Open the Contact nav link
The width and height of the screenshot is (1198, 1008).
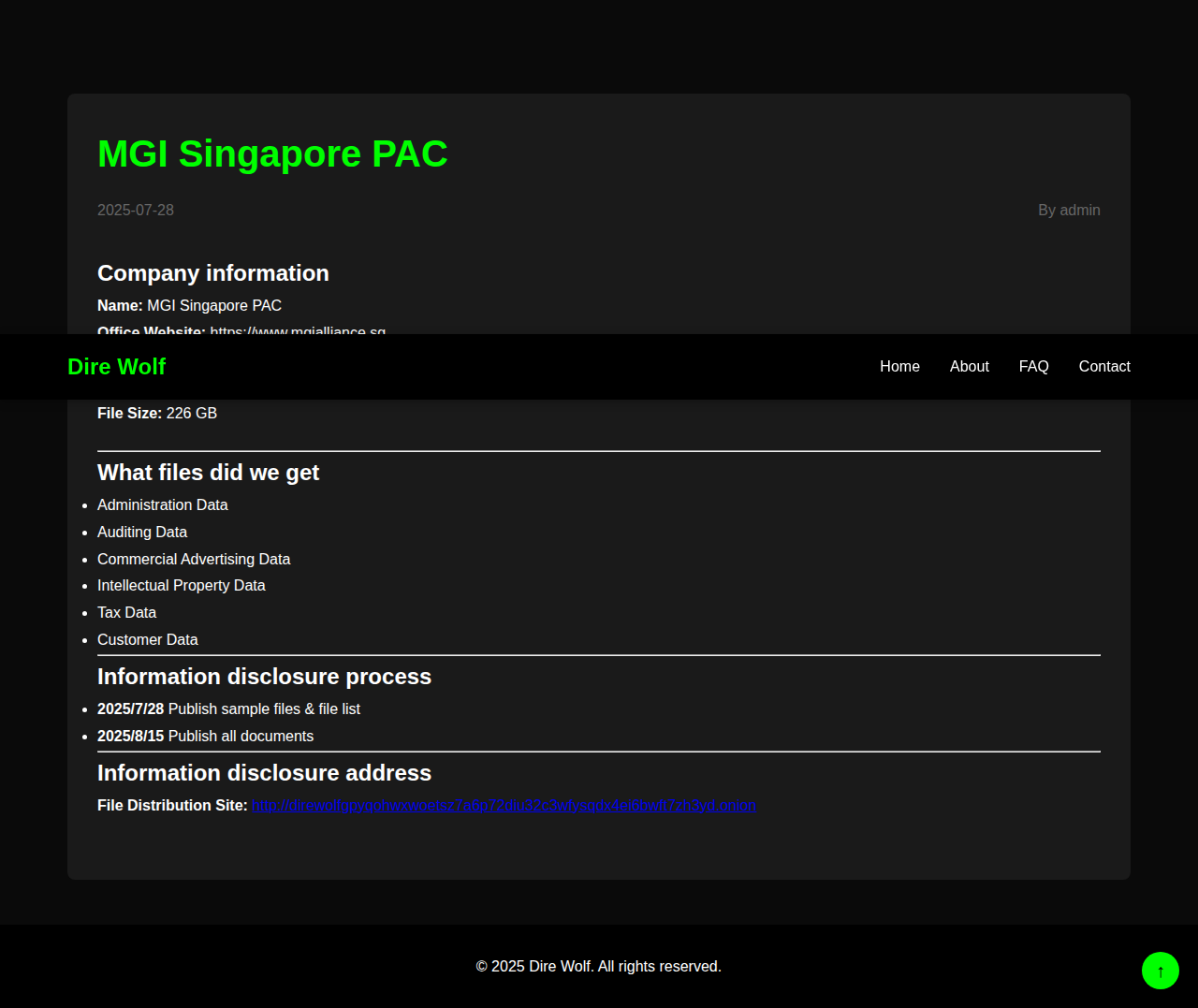click(x=1104, y=367)
